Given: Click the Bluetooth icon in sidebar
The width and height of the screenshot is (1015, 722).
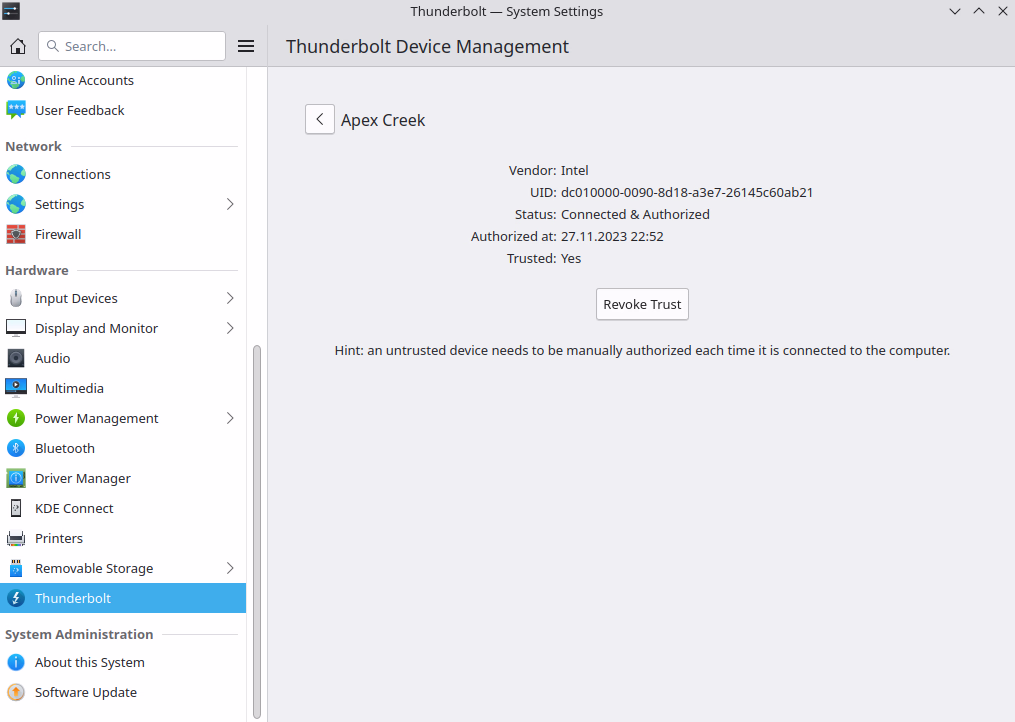Looking at the screenshot, I should [16, 448].
